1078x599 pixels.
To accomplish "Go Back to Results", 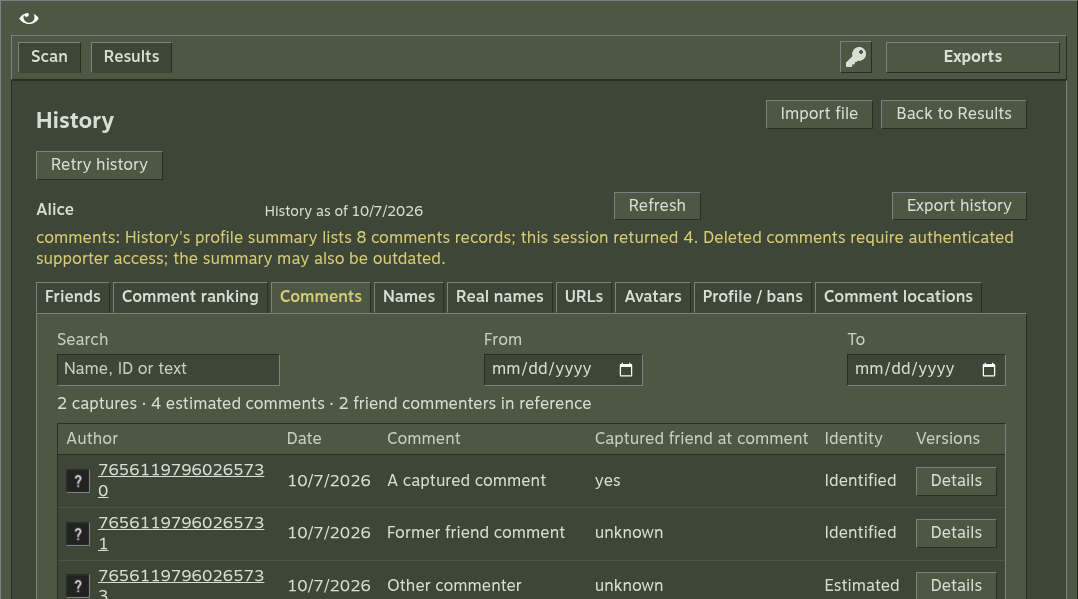I will tap(954, 114).
